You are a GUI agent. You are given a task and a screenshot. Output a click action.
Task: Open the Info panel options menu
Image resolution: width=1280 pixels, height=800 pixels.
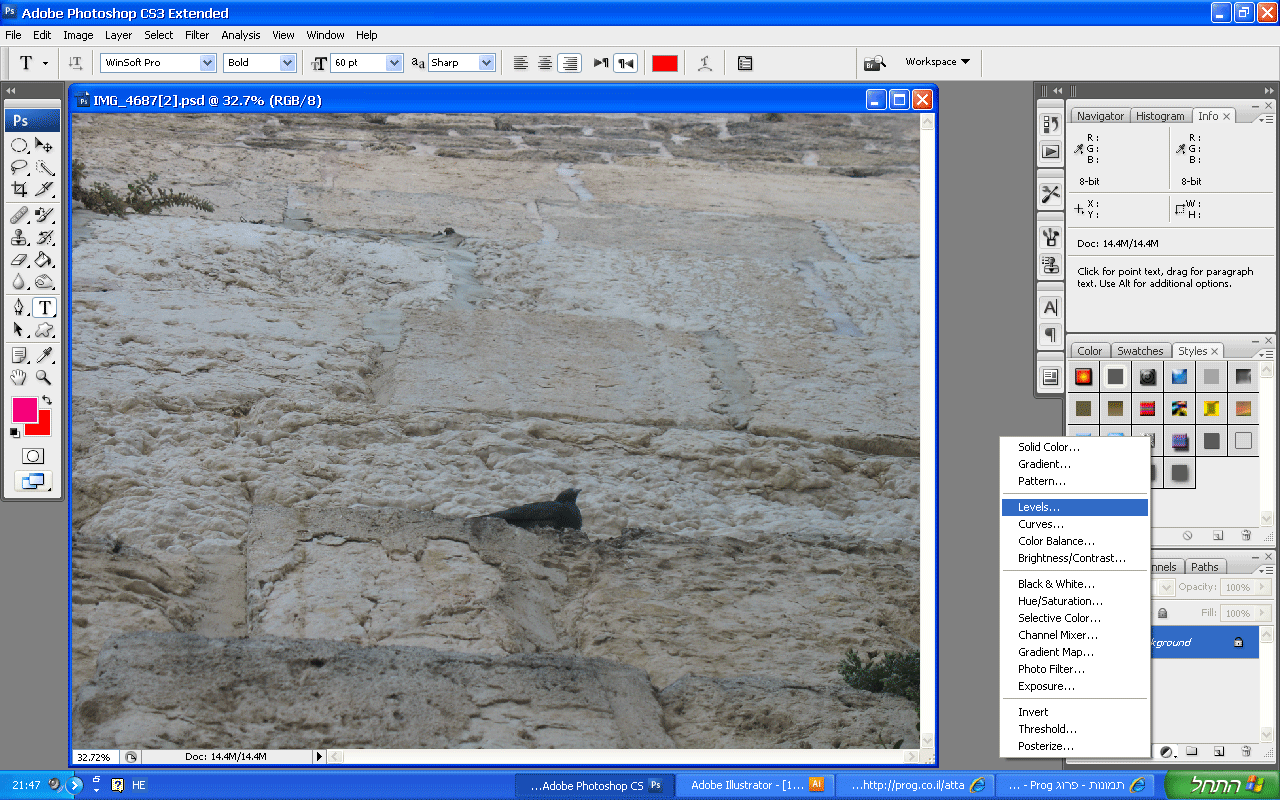point(1266,118)
